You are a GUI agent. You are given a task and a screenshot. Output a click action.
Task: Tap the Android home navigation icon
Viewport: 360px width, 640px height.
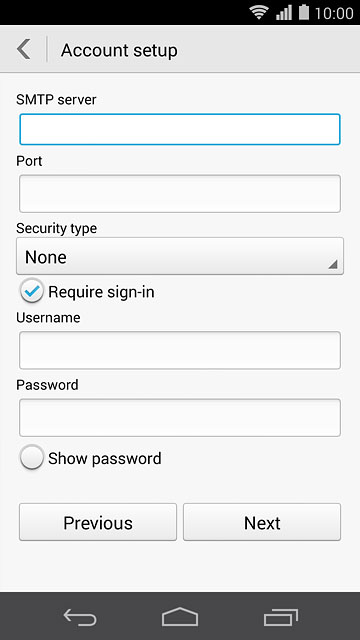coord(180,616)
